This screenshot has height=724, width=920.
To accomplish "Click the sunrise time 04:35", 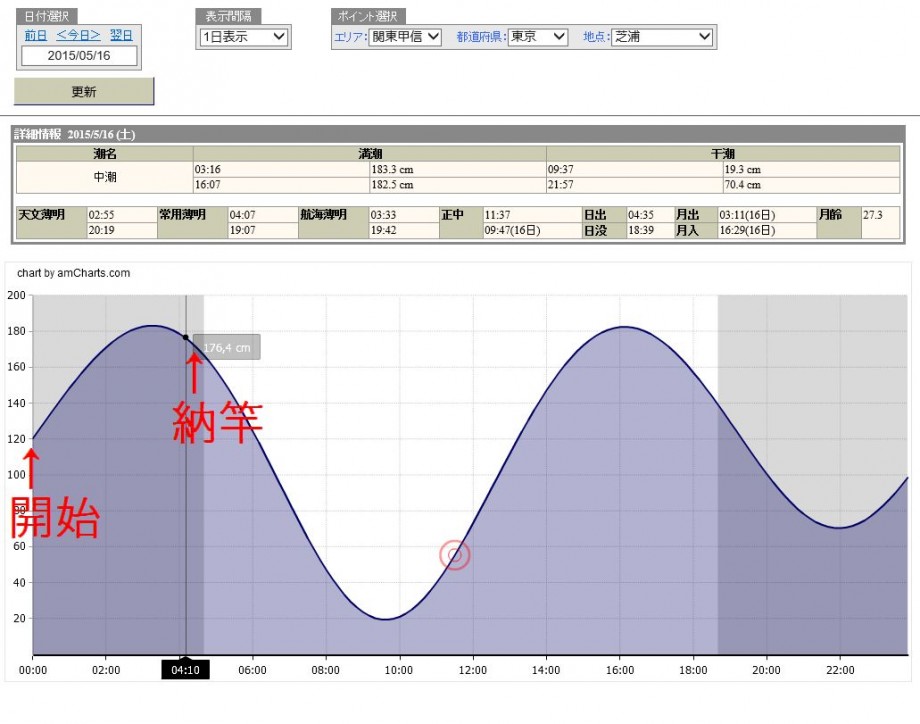I will (641, 215).
